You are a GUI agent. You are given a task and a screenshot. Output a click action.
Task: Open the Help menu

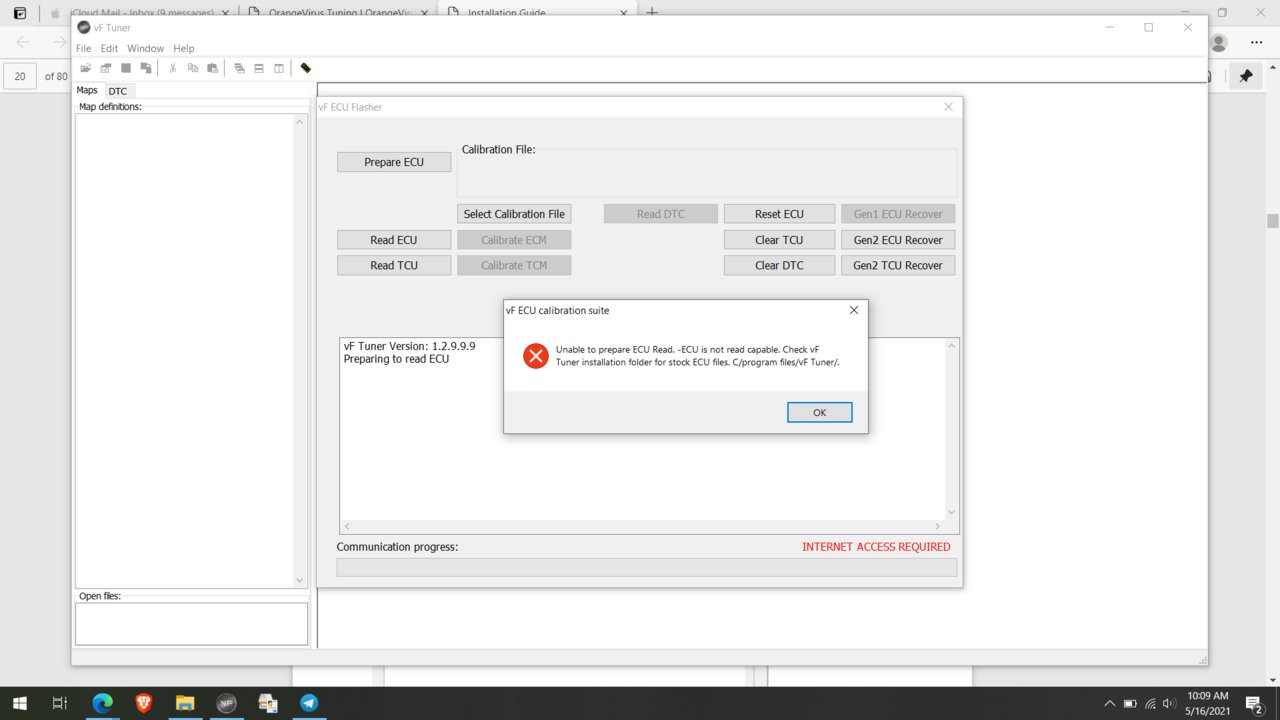click(184, 48)
